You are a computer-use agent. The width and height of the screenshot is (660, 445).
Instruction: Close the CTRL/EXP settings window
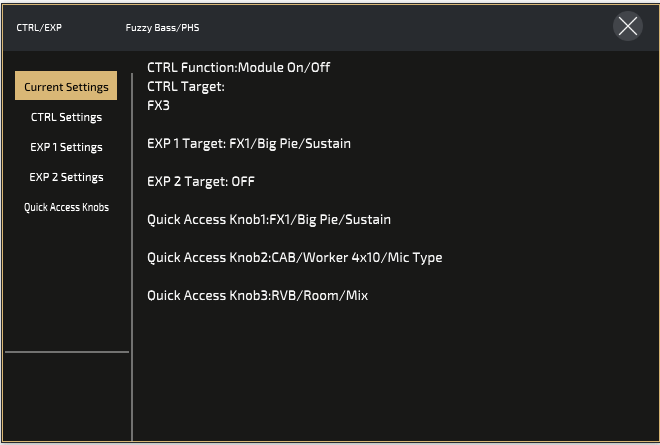point(628,27)
